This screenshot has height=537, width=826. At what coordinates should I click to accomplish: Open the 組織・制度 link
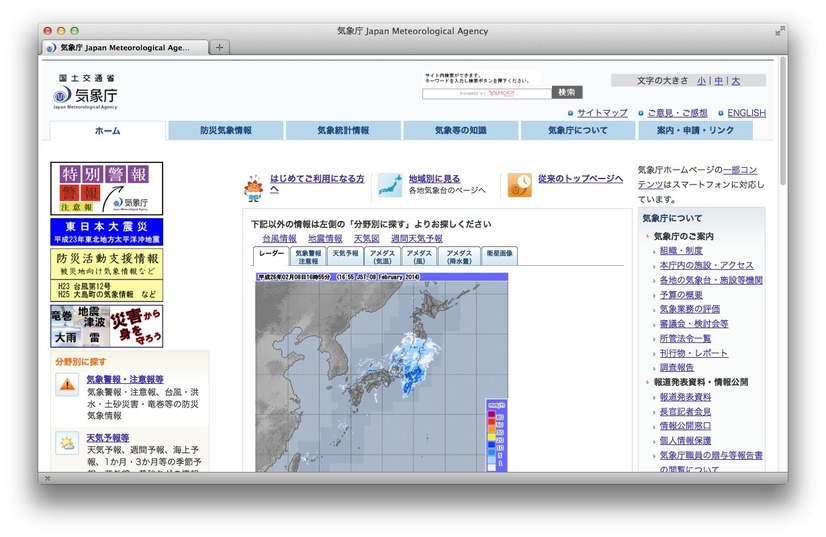(x=681, y=251)
